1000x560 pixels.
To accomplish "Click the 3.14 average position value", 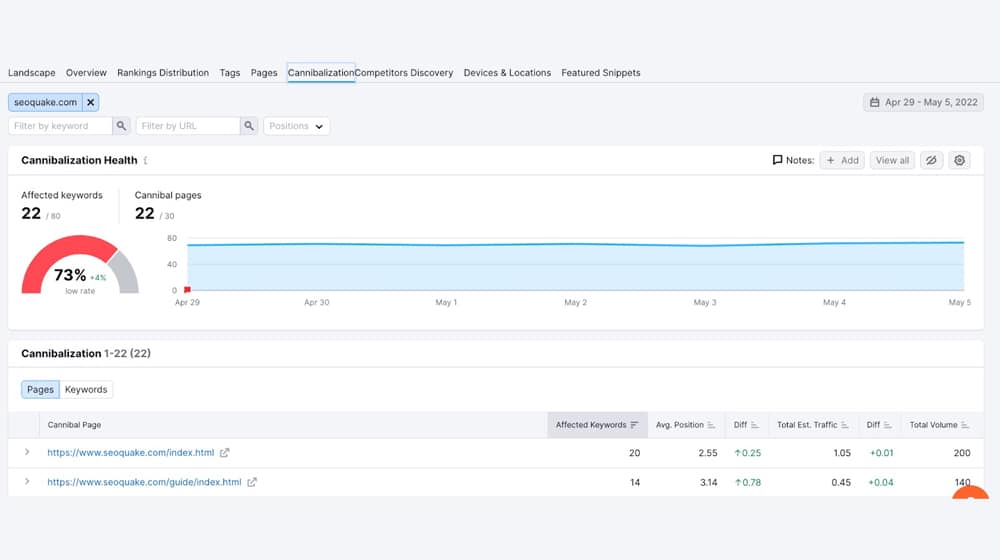I will 709,482.
